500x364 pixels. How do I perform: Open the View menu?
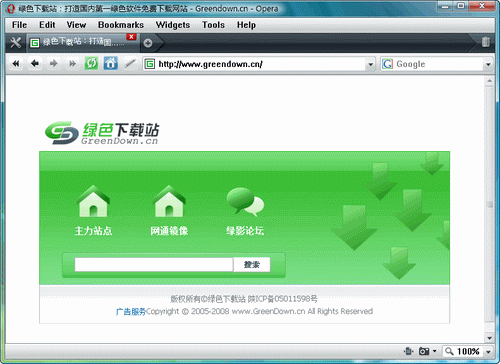76,25
